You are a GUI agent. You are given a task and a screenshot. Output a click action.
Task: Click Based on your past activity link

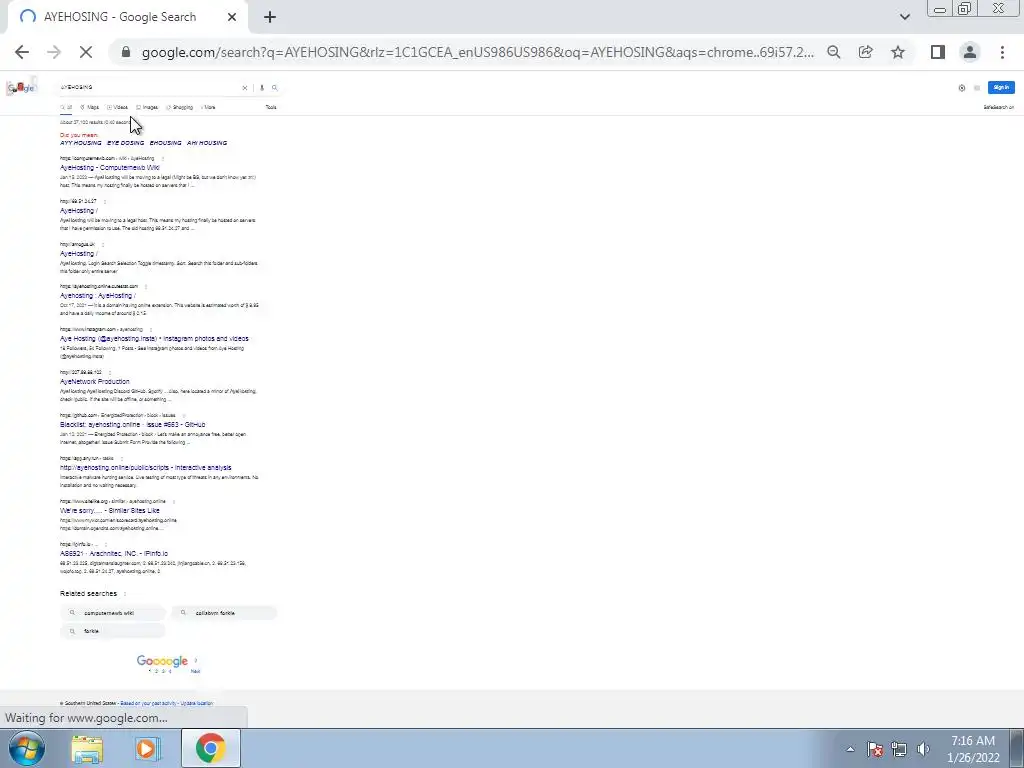148,703
